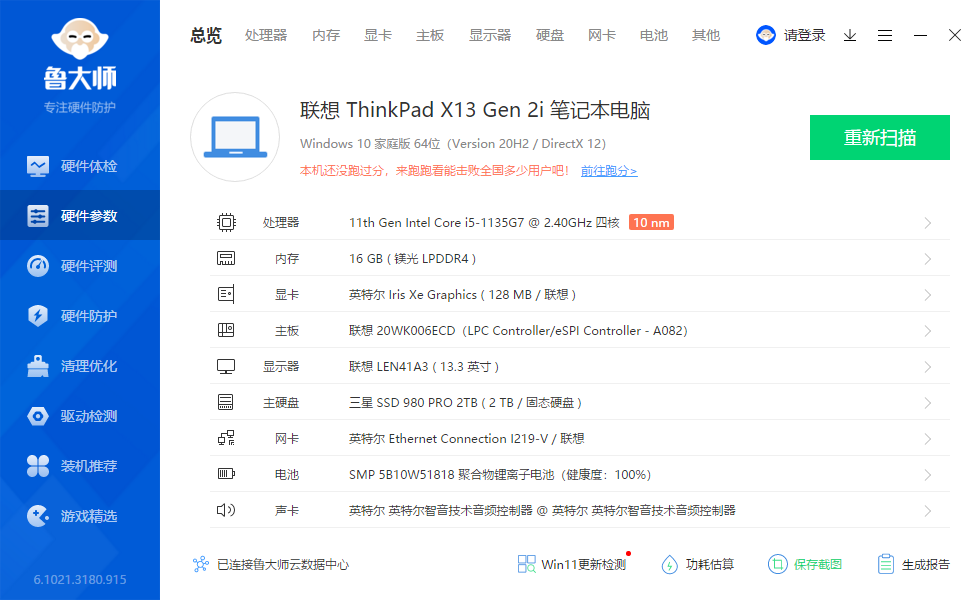The height and width of the screenshot is (600, 980).
Task: Click the 功耗估算 droplet icon
Action: tap(669, 564)
